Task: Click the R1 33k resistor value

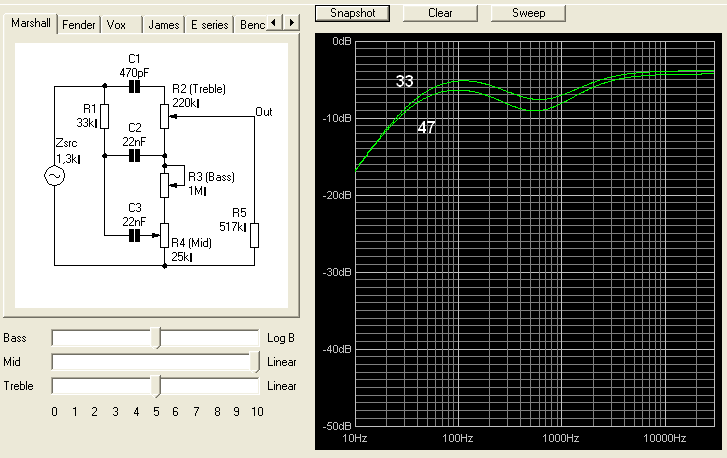Action: tap(85, 123)
